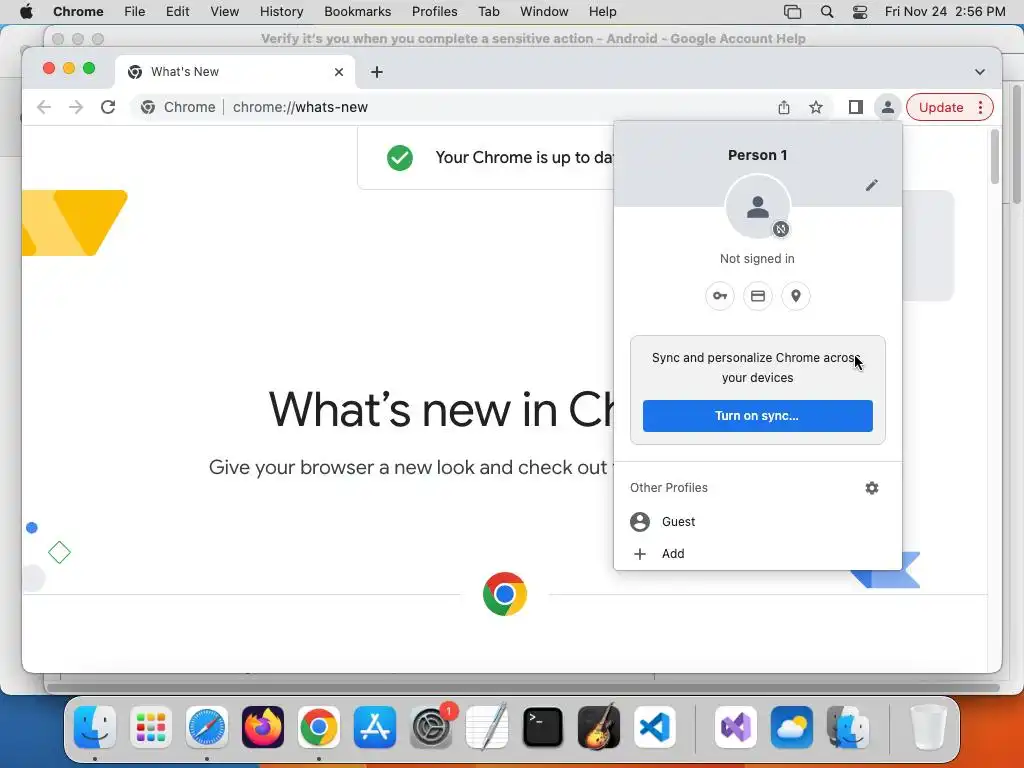Launch Firefox from the dock
This screenshot has height=768, width=1024.
[x=263, y=727]
